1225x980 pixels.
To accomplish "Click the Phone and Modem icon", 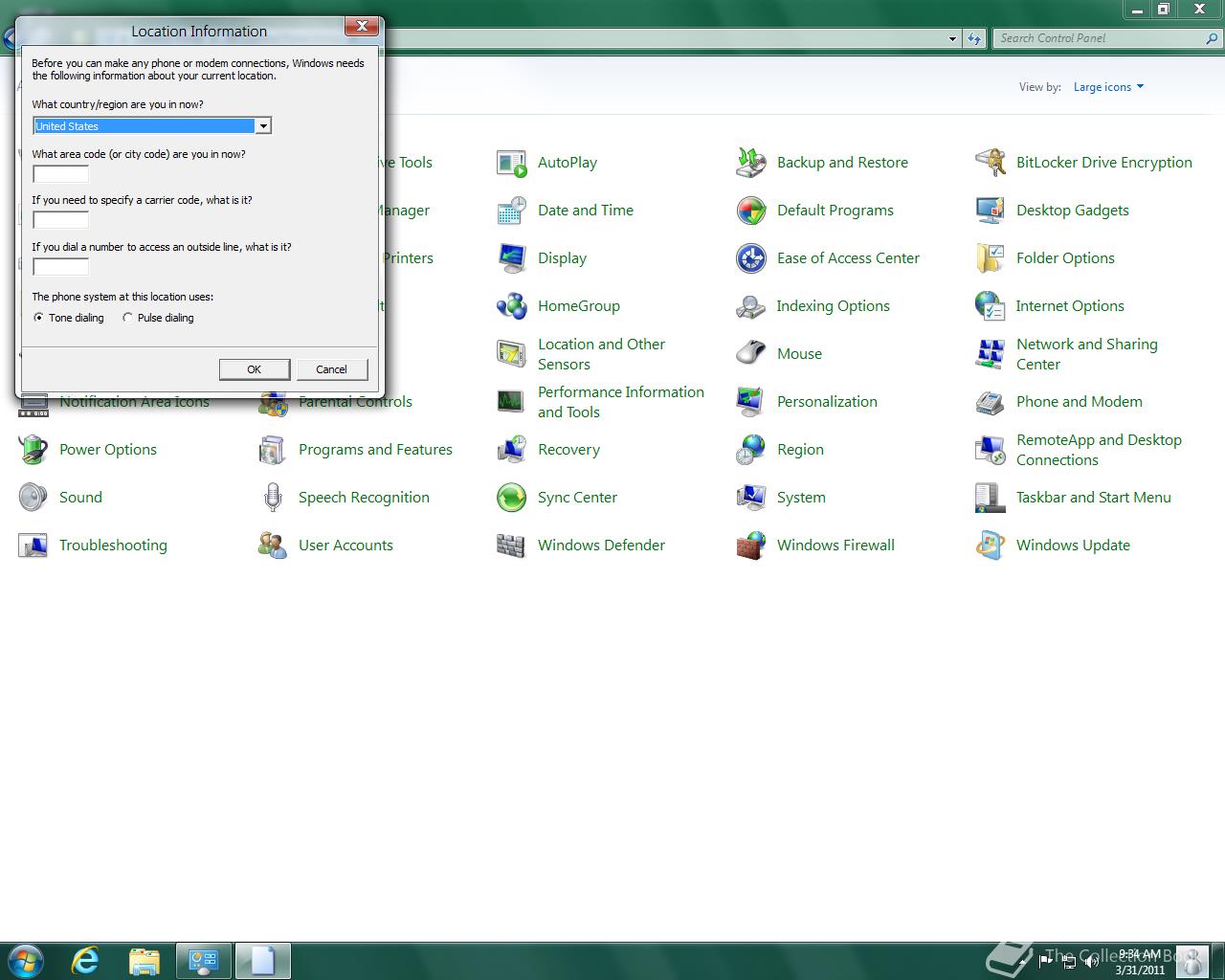I will (x=991, y=402).
